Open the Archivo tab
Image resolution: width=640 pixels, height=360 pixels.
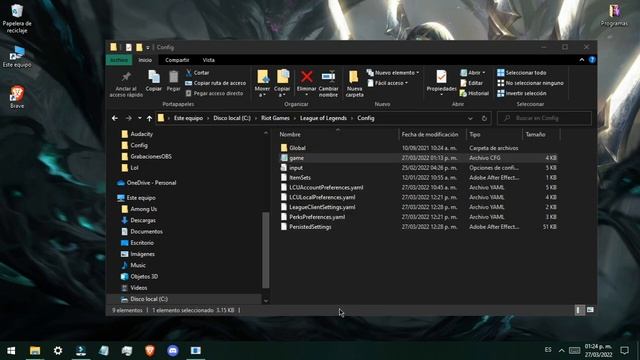(x=119, y=60)
